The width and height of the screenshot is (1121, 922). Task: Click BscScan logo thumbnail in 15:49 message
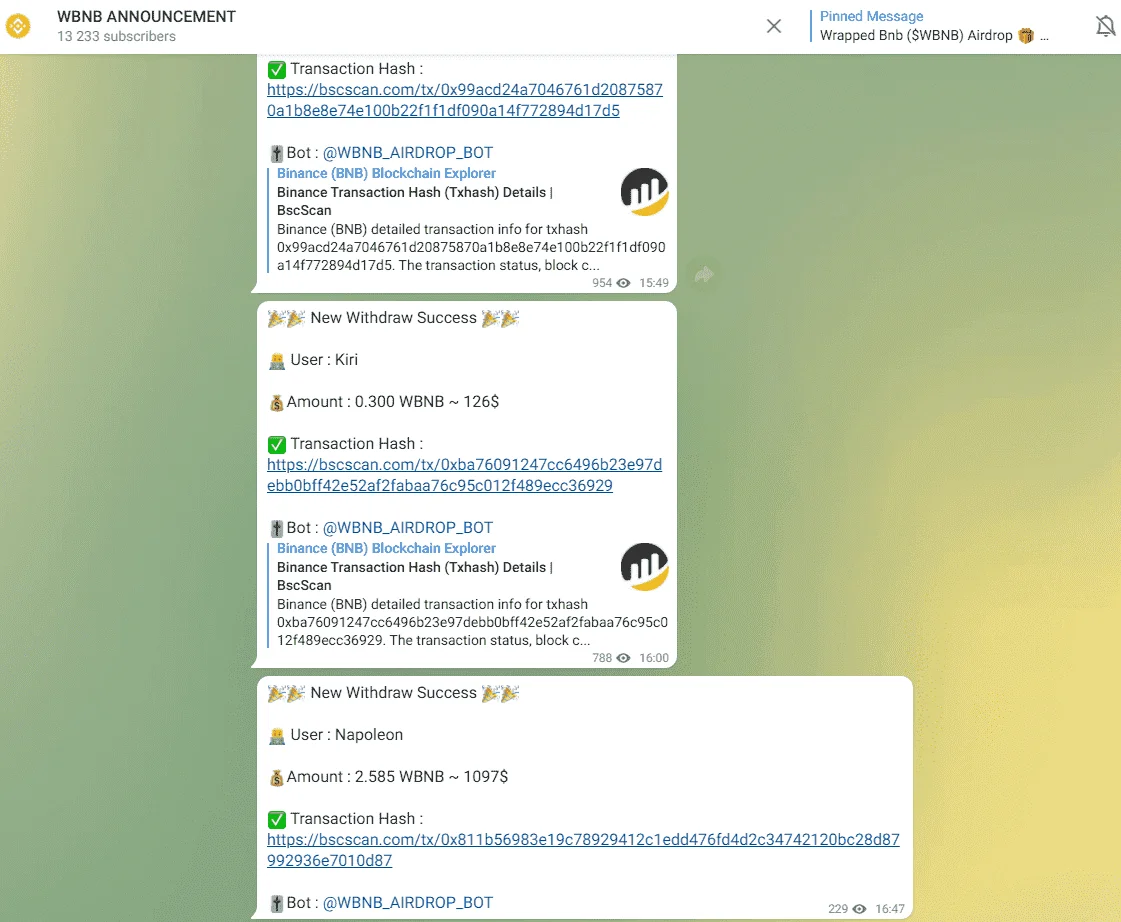coord(644,192)
